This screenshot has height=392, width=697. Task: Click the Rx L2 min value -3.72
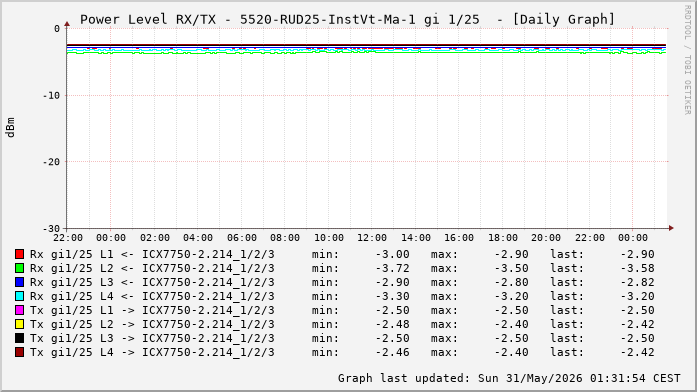click(393, 268)
